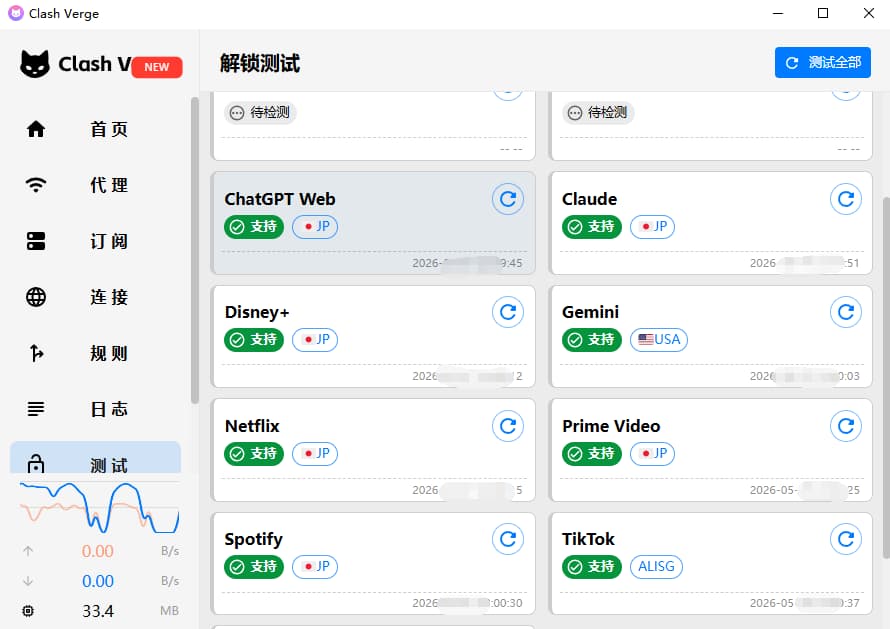Click the JP chip on Disney+
This screenshot has height=629, width=890.
point(315,339)
